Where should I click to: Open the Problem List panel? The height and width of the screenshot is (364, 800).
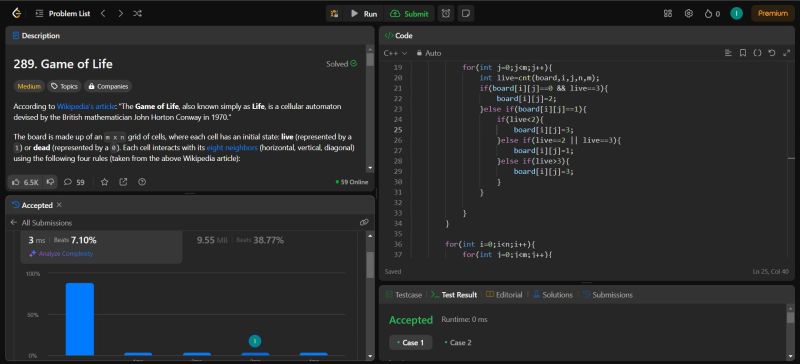pyautogui.click(x=63, y=14)
